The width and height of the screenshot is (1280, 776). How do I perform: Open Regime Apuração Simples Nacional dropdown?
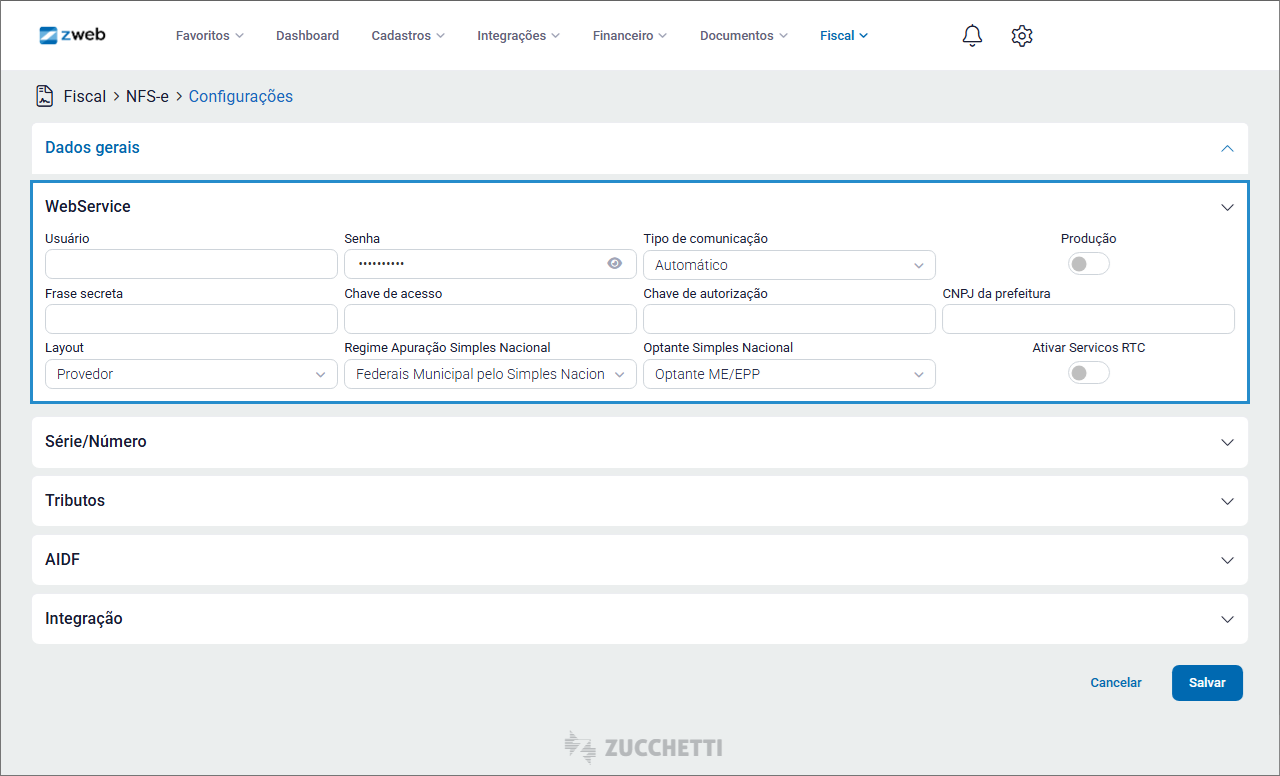[490, 374]
